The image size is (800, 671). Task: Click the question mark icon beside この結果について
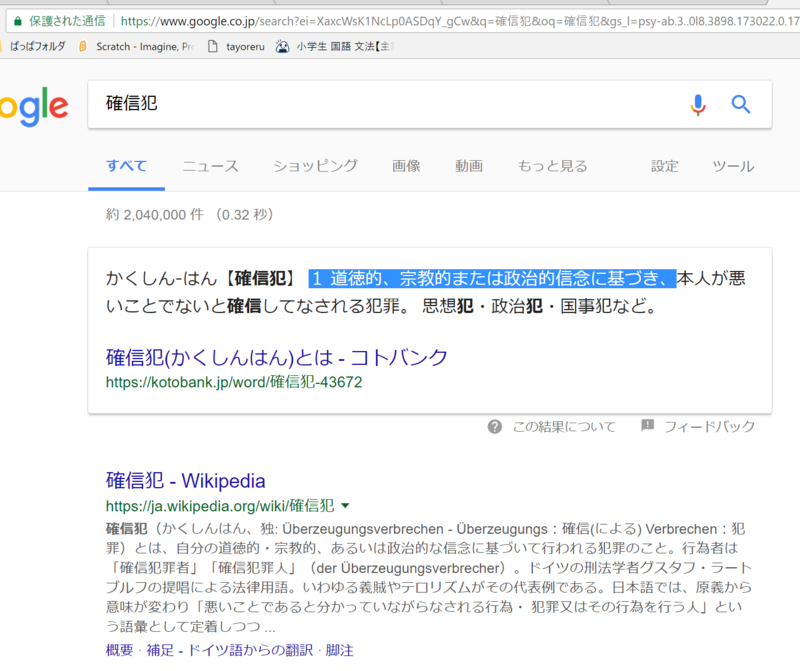[494, 427]
